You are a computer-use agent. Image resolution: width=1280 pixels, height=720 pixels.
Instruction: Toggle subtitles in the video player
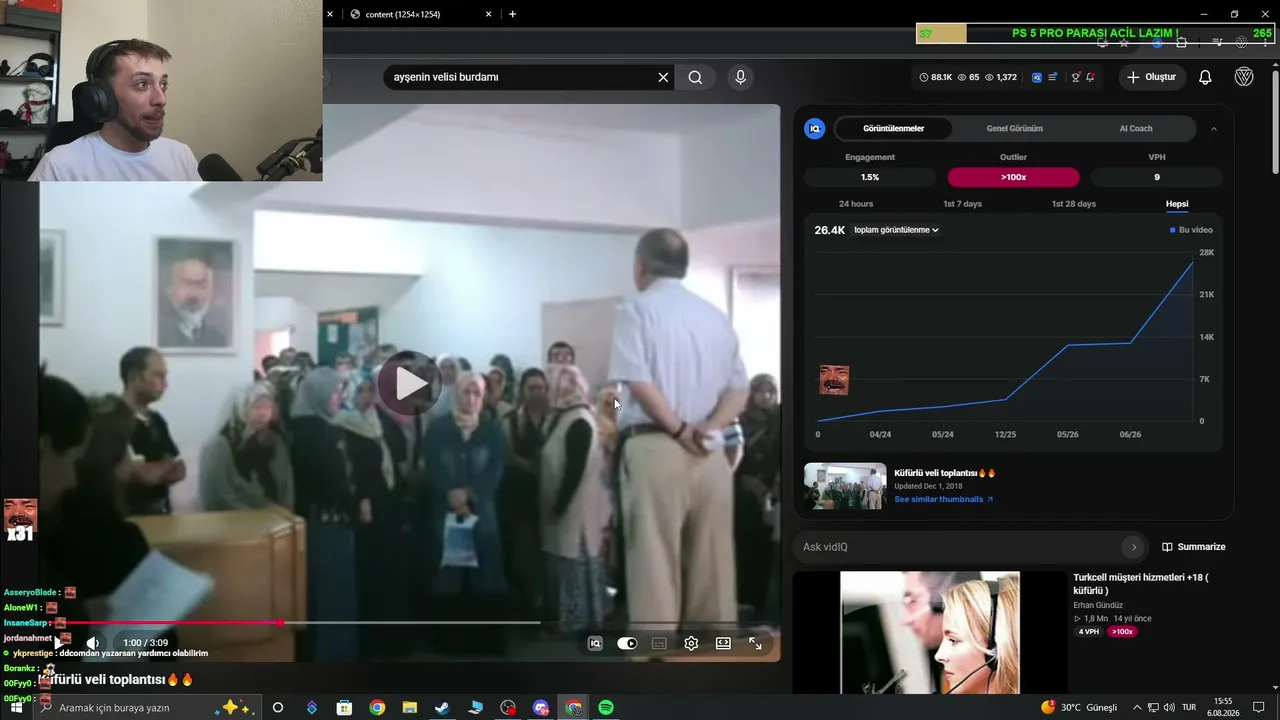tap(659, 643)
